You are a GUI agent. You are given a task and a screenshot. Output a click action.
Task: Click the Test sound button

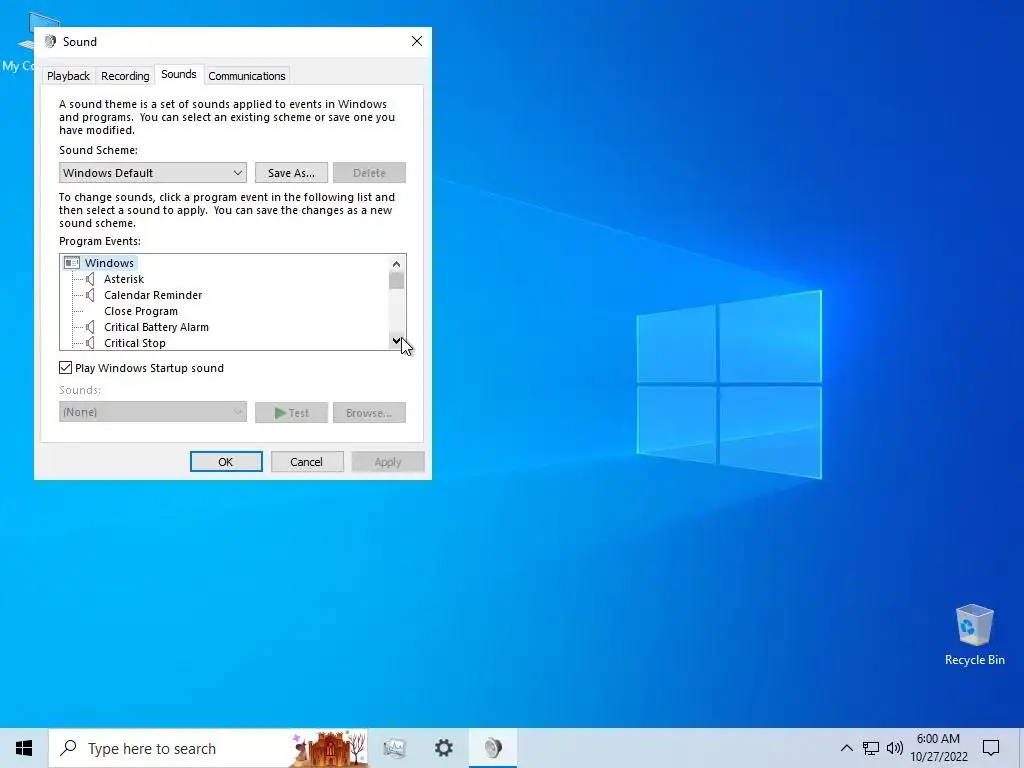tap(291, 413)
